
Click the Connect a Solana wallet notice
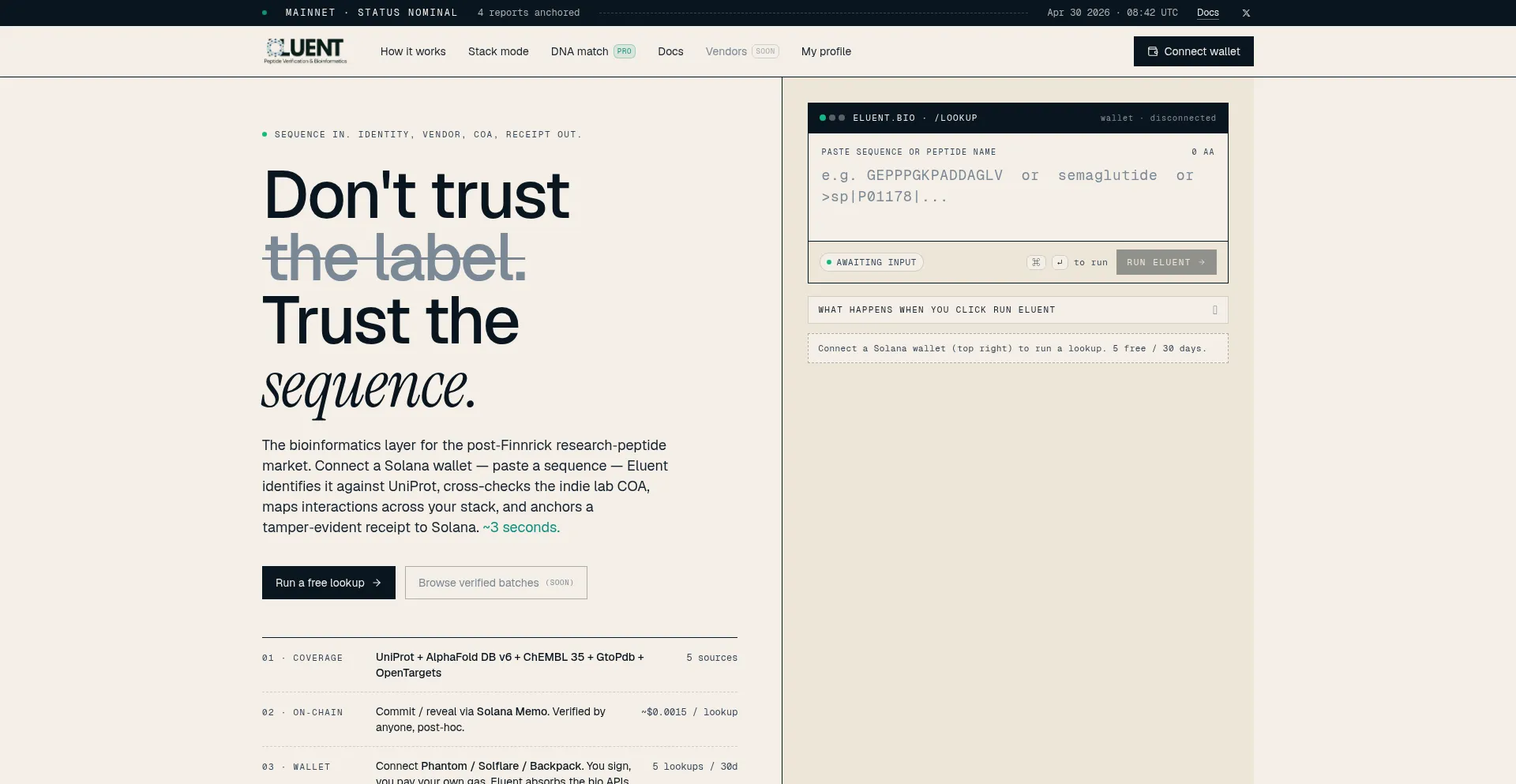(x=1018, y=348)
